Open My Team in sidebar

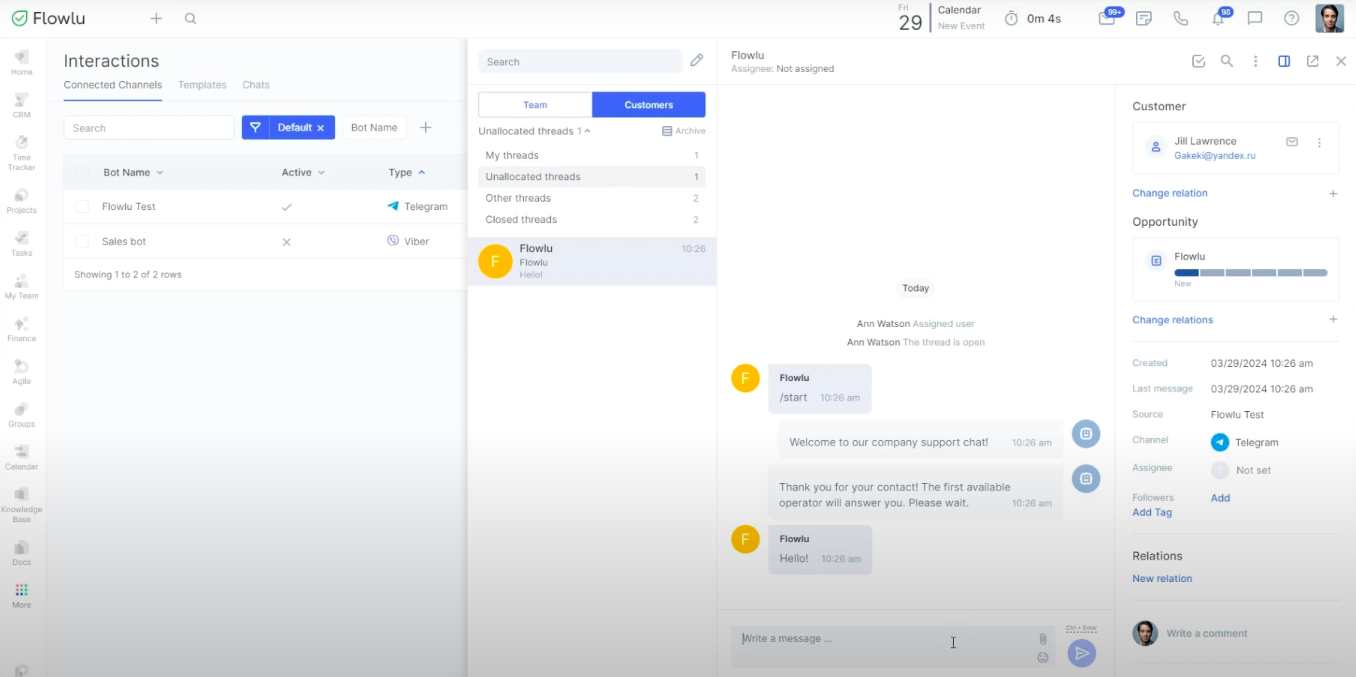coord(22,287)
